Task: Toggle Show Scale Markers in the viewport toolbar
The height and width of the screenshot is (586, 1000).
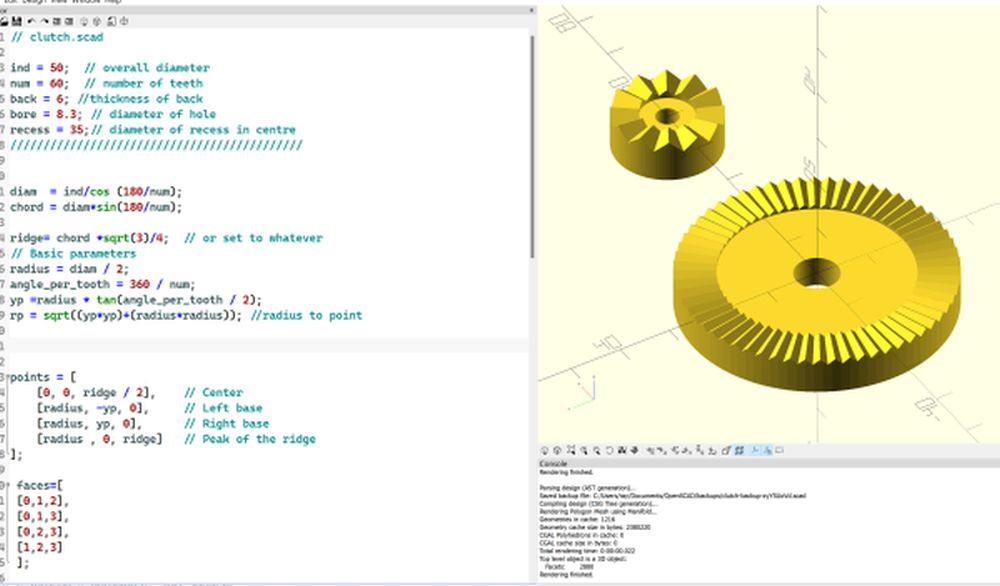Action: tap(767, 451)
